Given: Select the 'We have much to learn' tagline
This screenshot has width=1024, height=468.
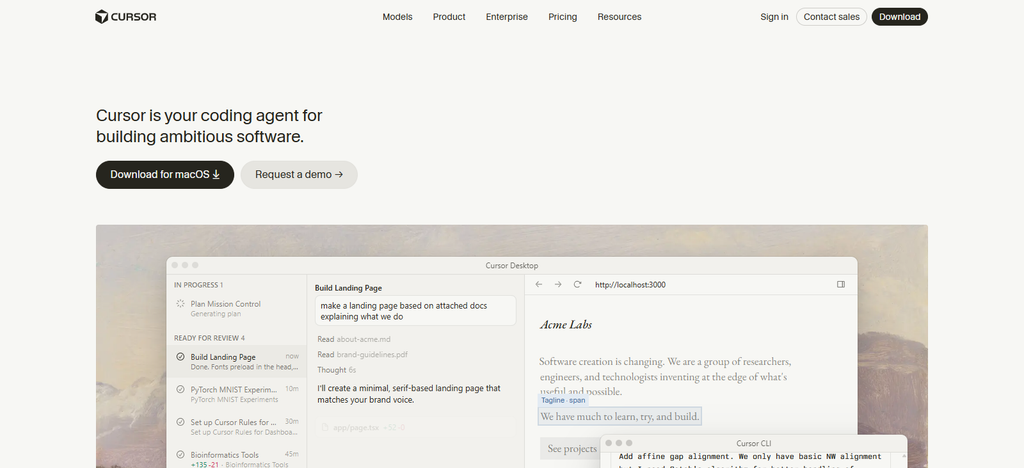Looking at the screenshot, I should coord(620,416).
